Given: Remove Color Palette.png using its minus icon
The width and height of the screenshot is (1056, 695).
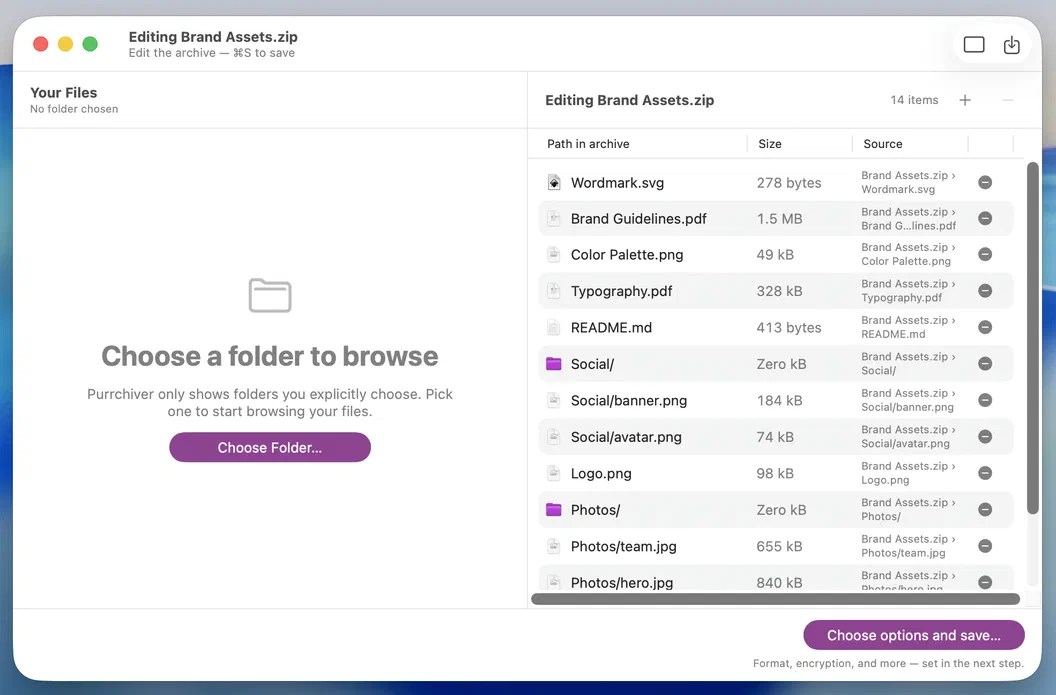Looking at the screenshot, I should click(x=985, y=255).
